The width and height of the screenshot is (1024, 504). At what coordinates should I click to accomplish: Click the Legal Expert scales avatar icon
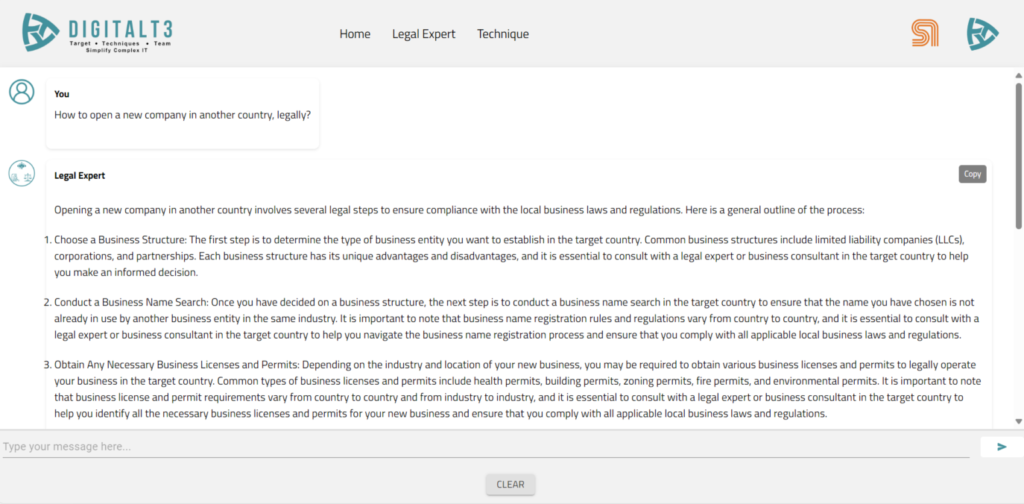tap(21, 174)
